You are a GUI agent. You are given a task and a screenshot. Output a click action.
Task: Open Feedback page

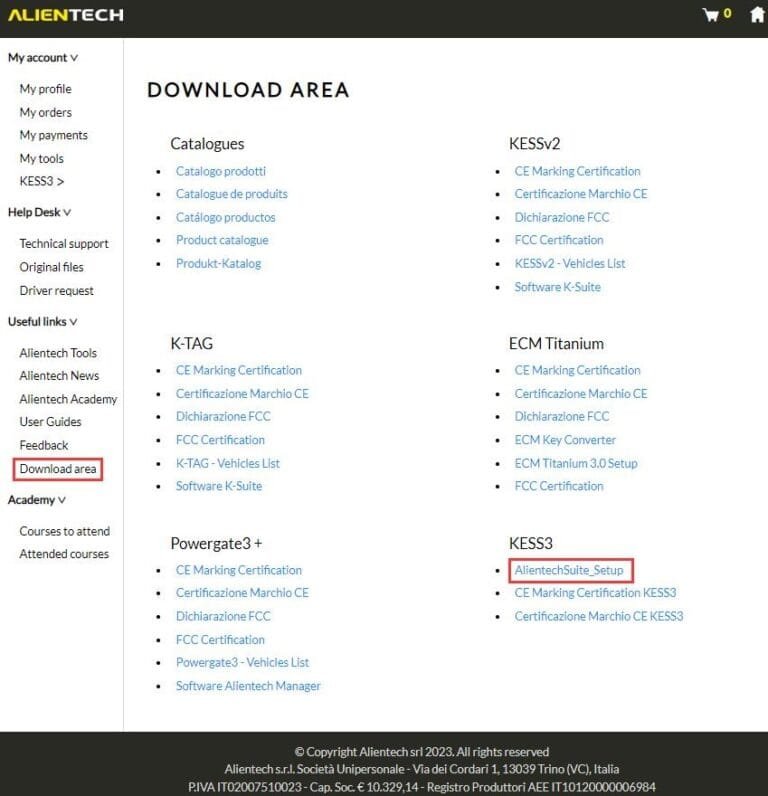pyautogui.click(x=44, y=445)
